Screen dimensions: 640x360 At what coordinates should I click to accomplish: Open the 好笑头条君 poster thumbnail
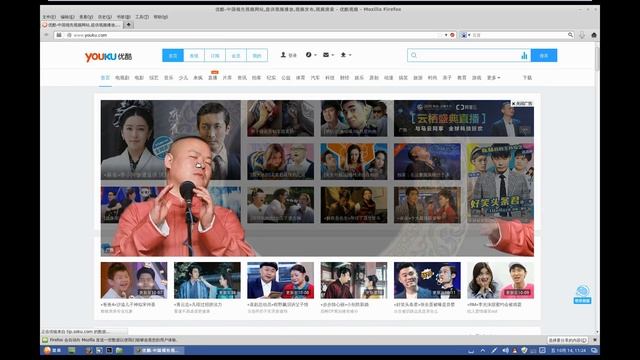[500, 183]
